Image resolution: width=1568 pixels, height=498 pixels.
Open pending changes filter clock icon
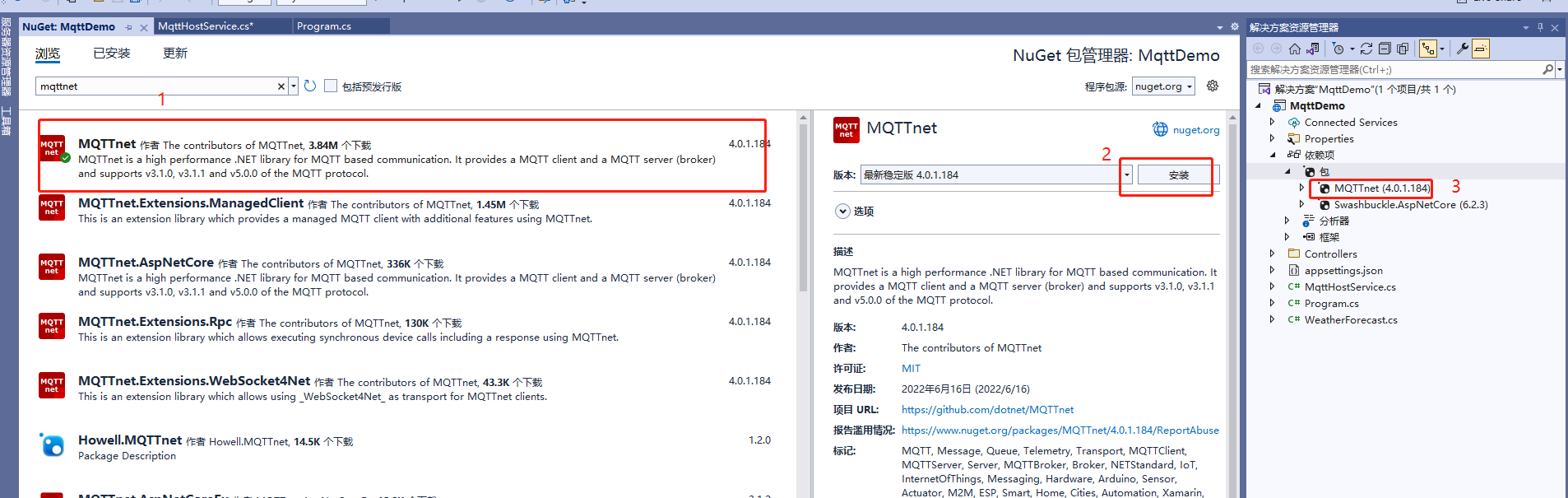click(x=1338, y=49)
